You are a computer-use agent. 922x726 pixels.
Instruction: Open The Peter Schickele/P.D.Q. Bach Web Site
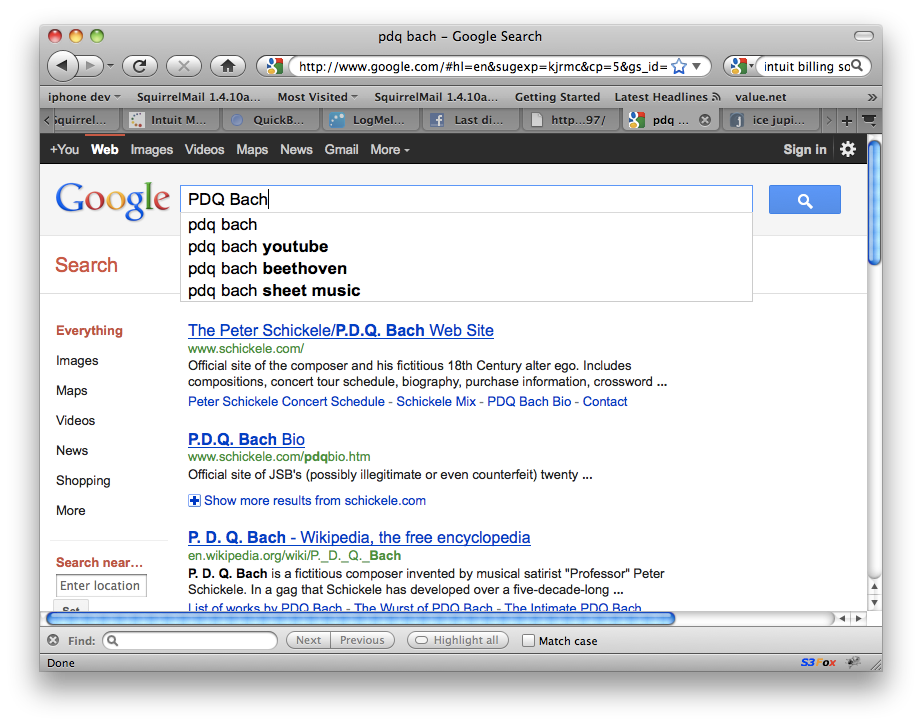(340, 330)
